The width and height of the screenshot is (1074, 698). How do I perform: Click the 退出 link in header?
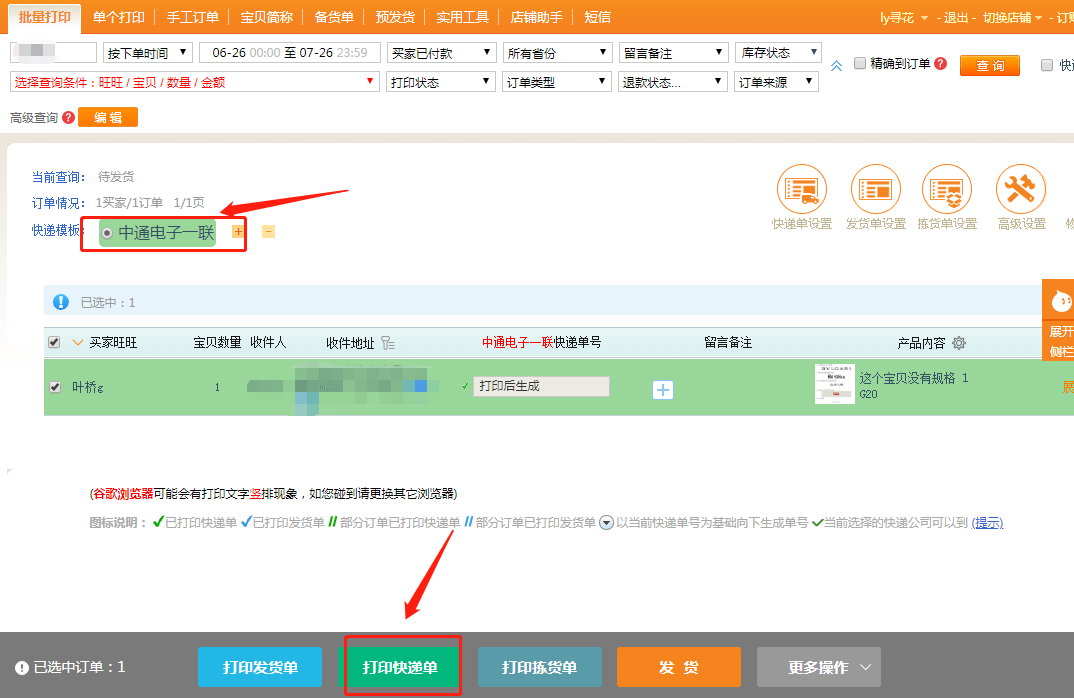956,18
